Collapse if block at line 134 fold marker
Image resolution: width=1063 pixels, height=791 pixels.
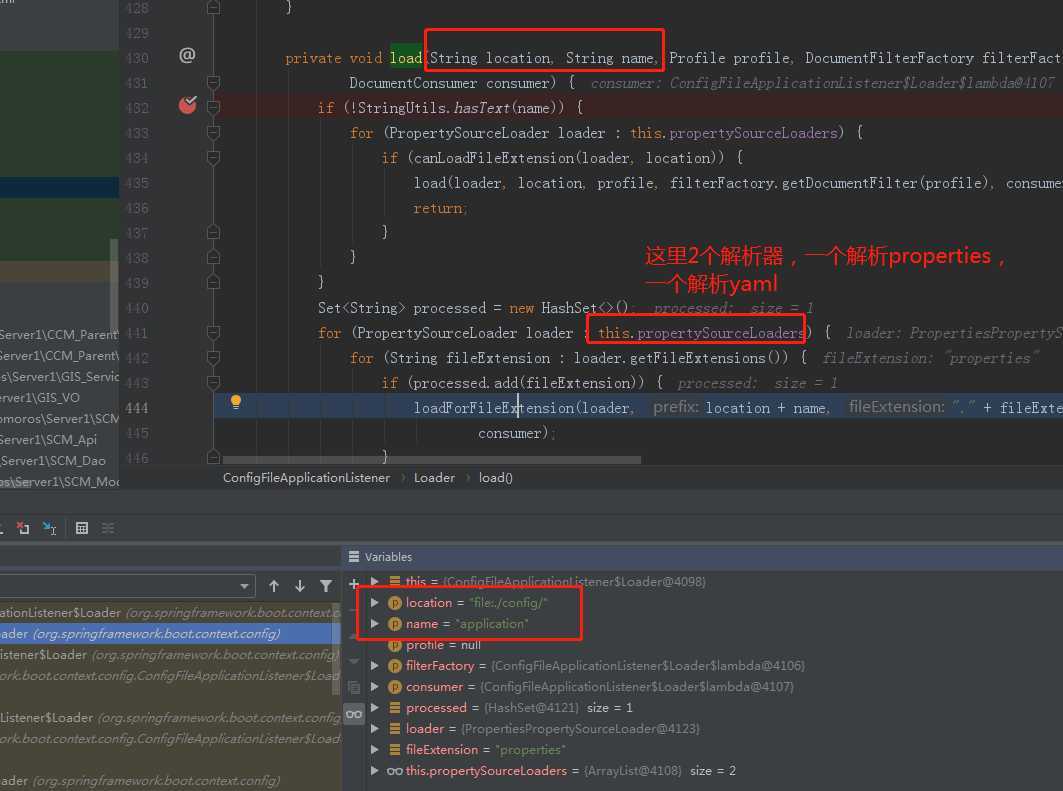tap(213, 158)
